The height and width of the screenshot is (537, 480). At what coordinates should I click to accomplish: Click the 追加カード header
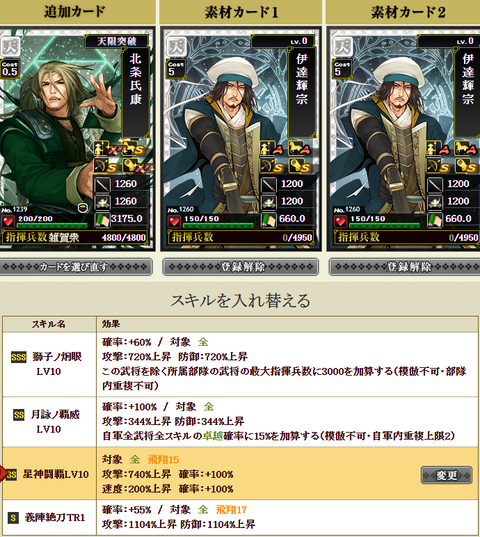pos(75,12)
